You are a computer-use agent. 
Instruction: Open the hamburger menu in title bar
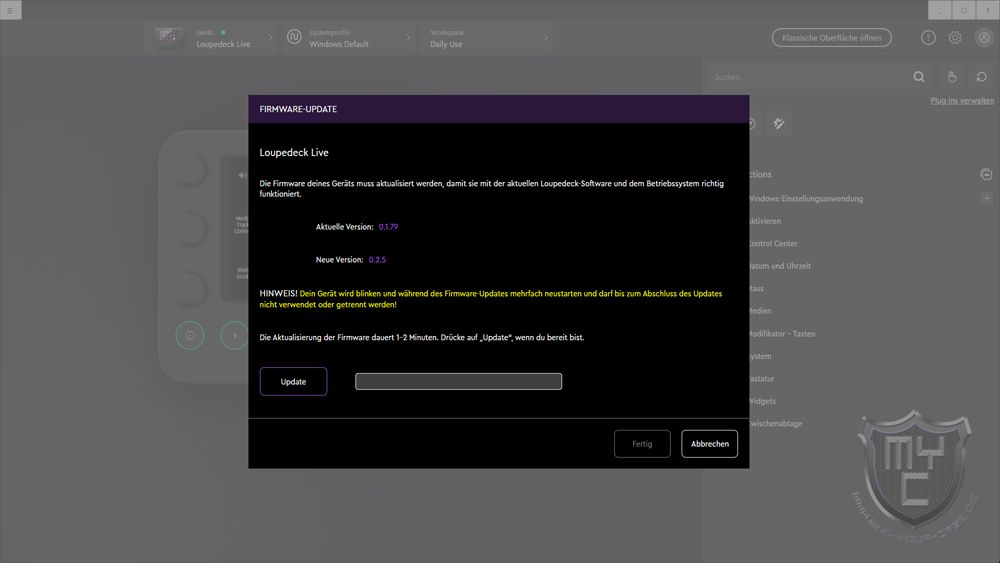[10, 10]
